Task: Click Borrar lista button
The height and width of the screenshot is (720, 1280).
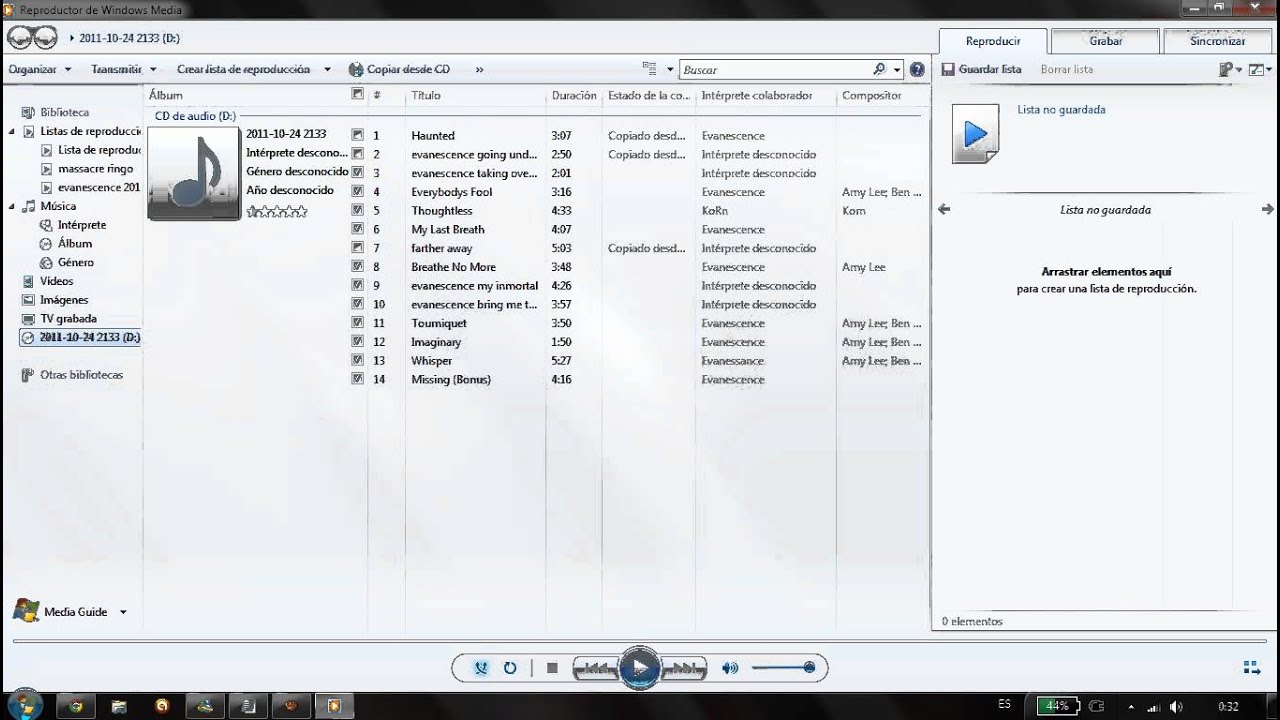Action: point(1067,70)
